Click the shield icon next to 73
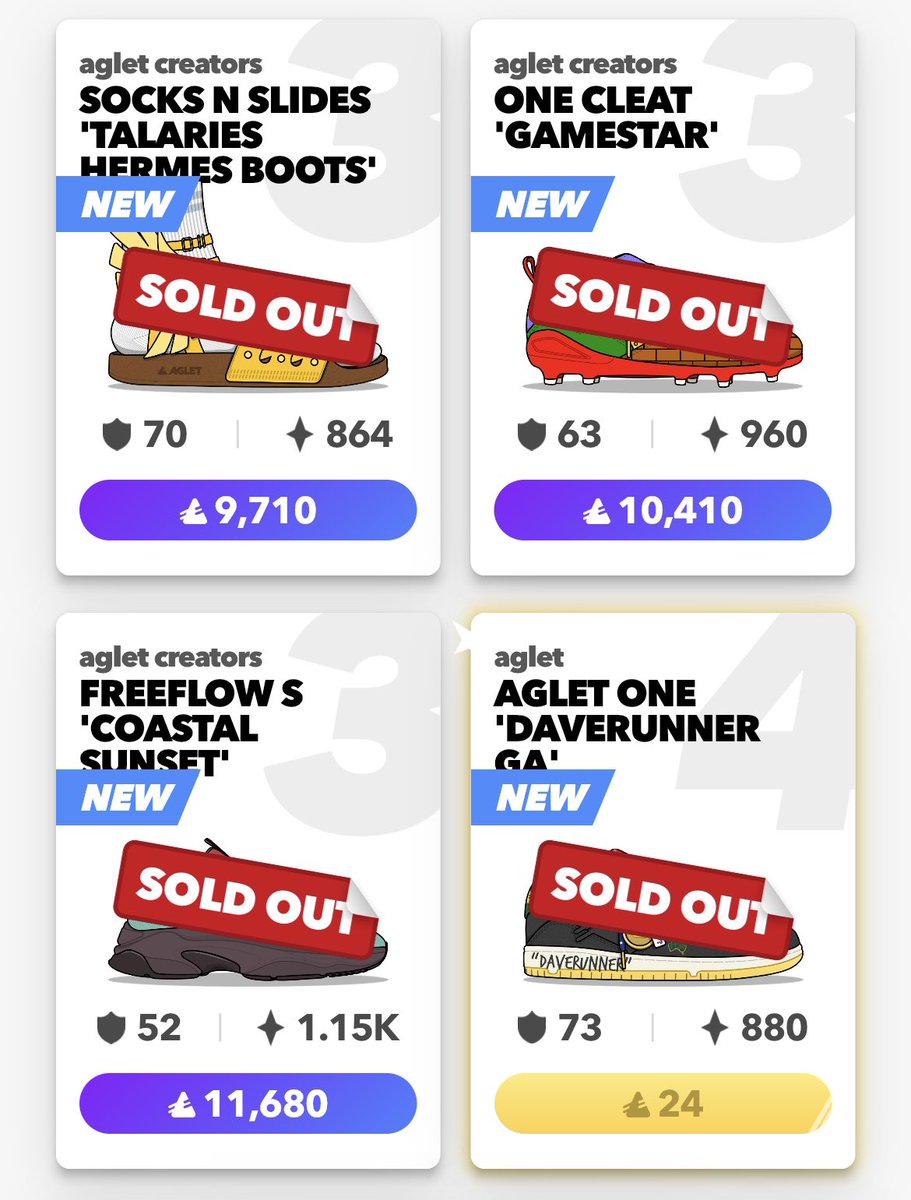The width and height of the screenshot is (911, 1200). [x=532, y=1027]
